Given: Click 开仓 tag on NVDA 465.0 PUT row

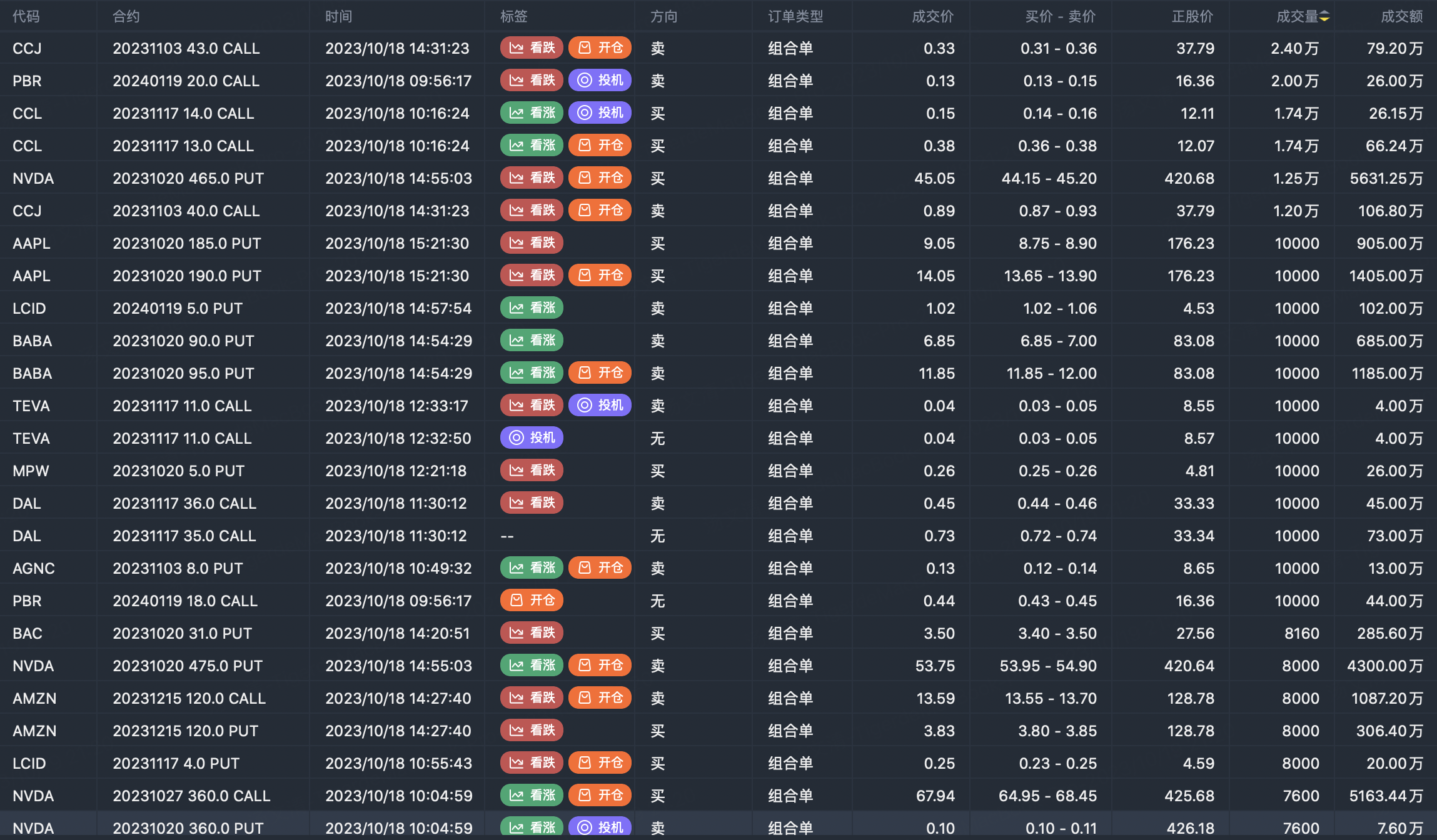Looking at the screenshot, I should (x=600, y=178).
